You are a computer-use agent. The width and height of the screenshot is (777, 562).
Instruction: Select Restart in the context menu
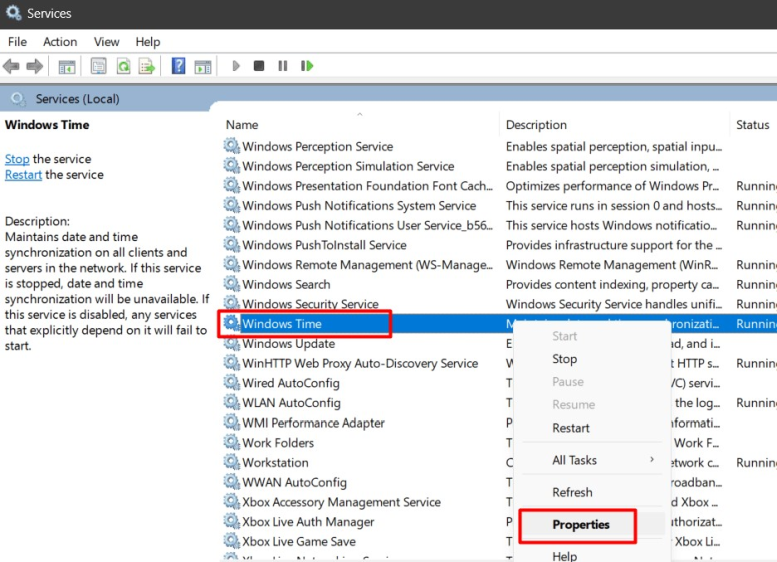click(x=571, y=428)
